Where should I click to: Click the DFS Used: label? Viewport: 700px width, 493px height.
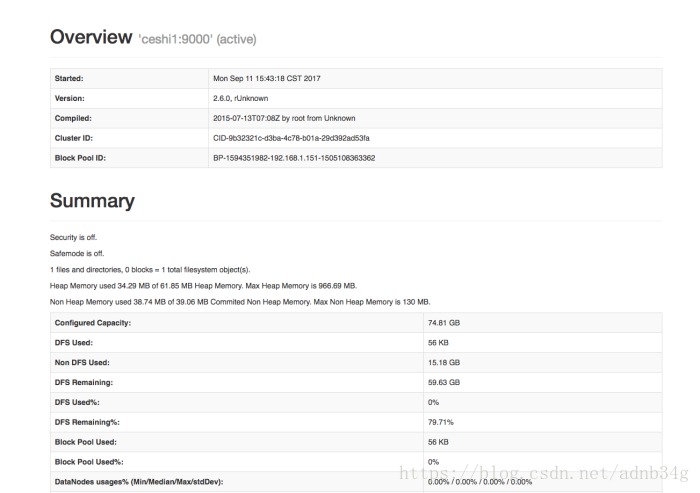(x=74, y=343)
